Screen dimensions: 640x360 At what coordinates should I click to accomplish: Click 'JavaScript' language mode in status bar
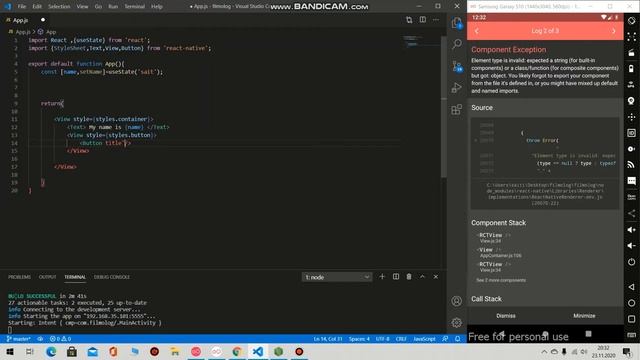point(424,339)
